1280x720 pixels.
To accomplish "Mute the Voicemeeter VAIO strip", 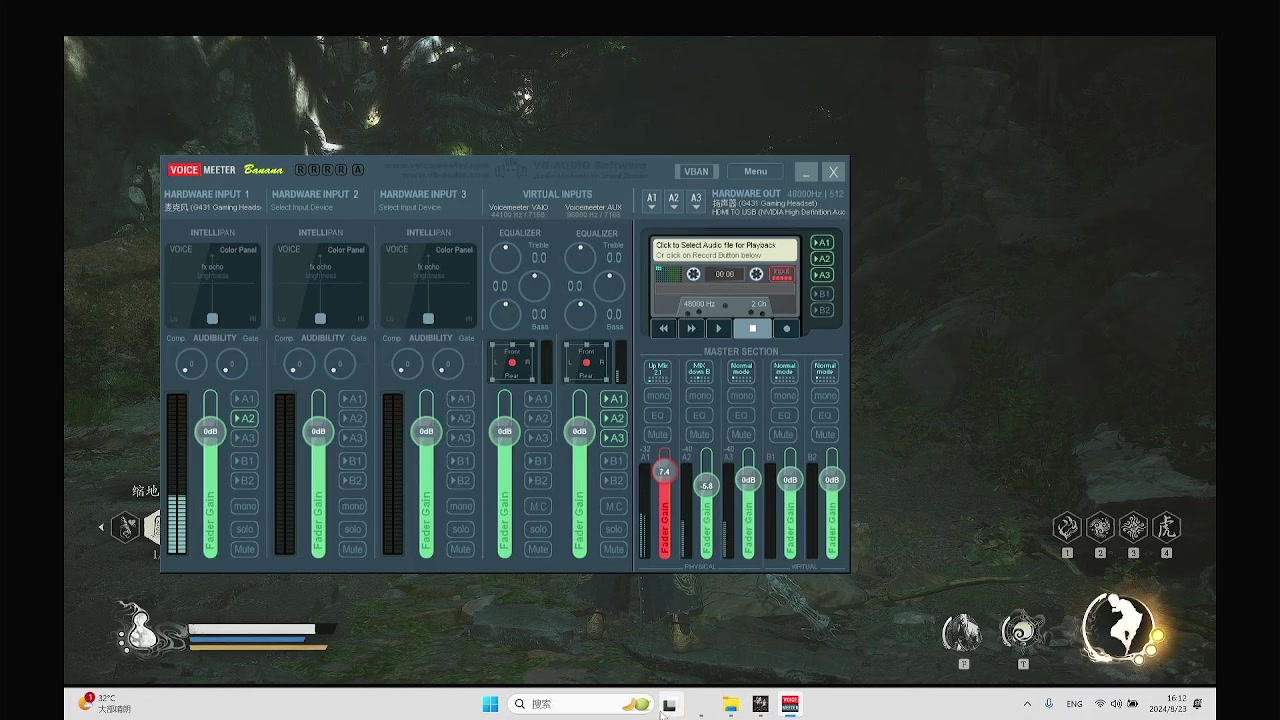I will [538, 549].
